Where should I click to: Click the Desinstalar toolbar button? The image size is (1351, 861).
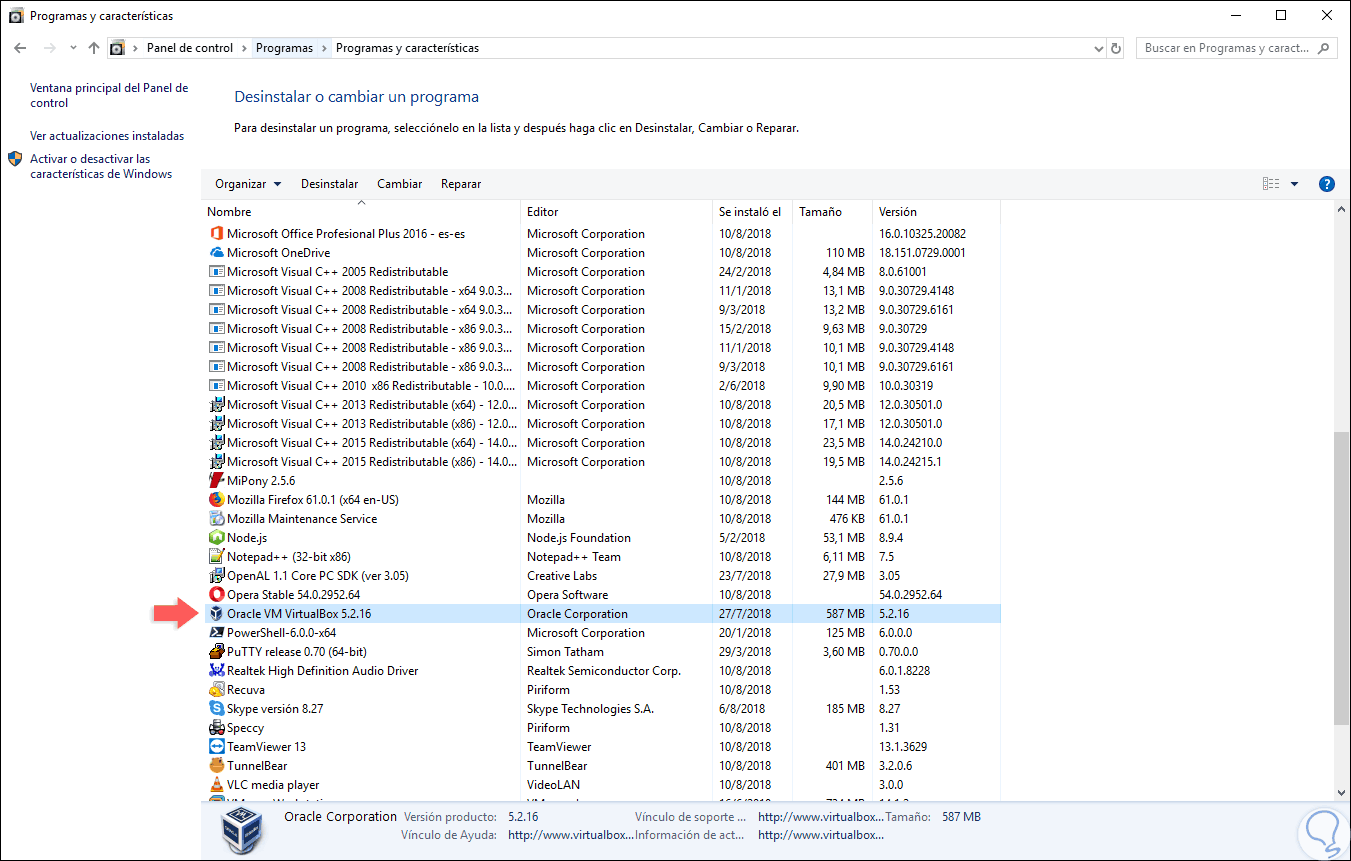pyautogui.click(x=330, y=184)
